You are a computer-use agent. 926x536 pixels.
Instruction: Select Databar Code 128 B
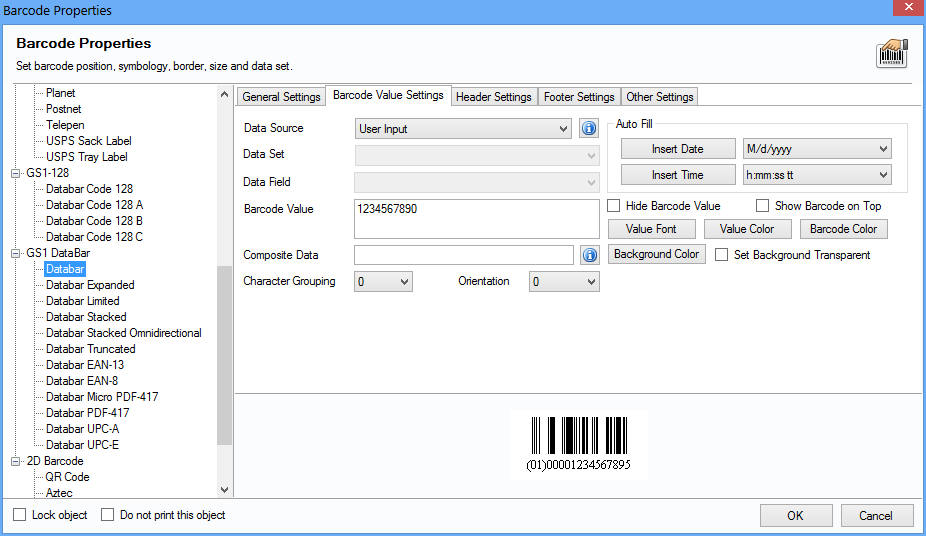(x=94, y=221)
